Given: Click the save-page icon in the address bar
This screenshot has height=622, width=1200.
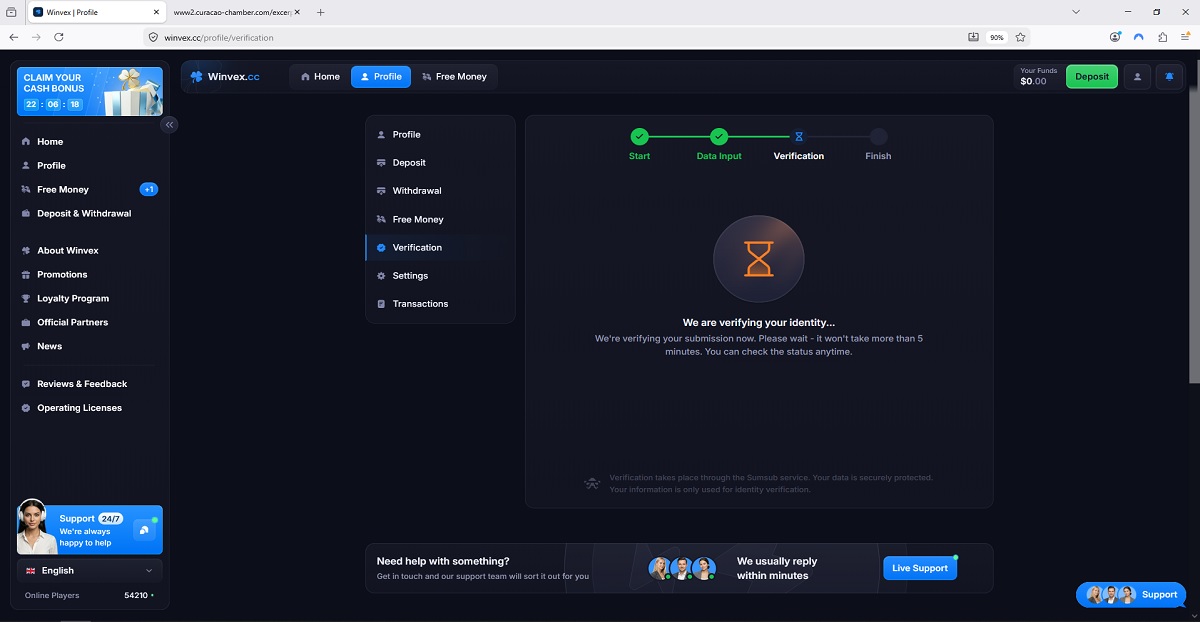Looking at the screenshot, I should coord(974,37).
